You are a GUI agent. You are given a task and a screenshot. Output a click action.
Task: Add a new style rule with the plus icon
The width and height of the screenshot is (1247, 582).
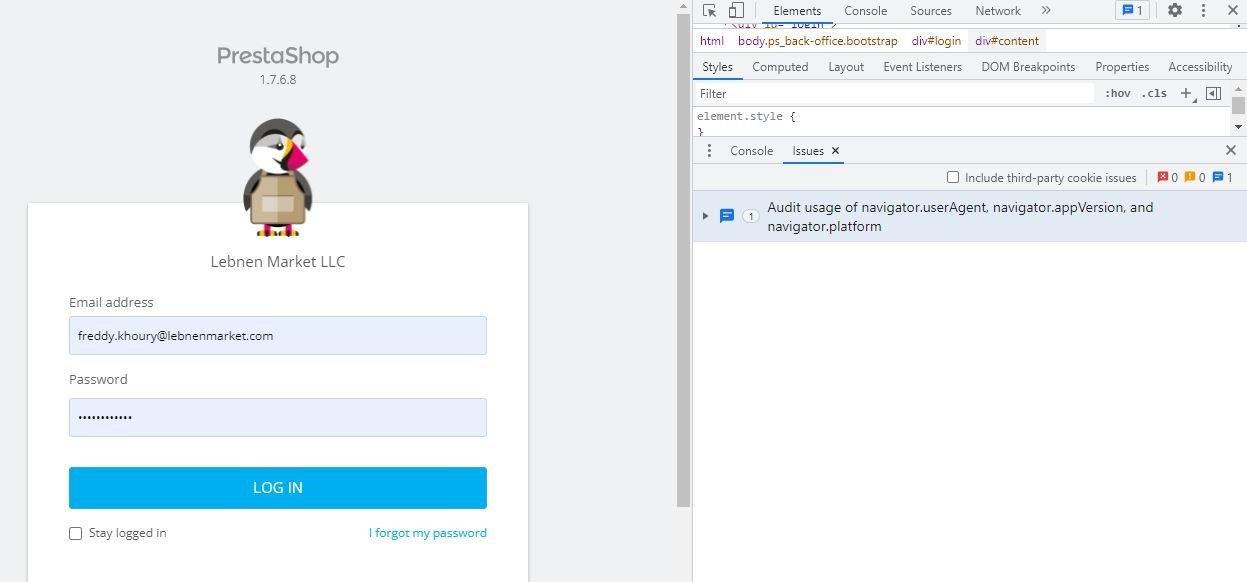tap(1187, 93)
